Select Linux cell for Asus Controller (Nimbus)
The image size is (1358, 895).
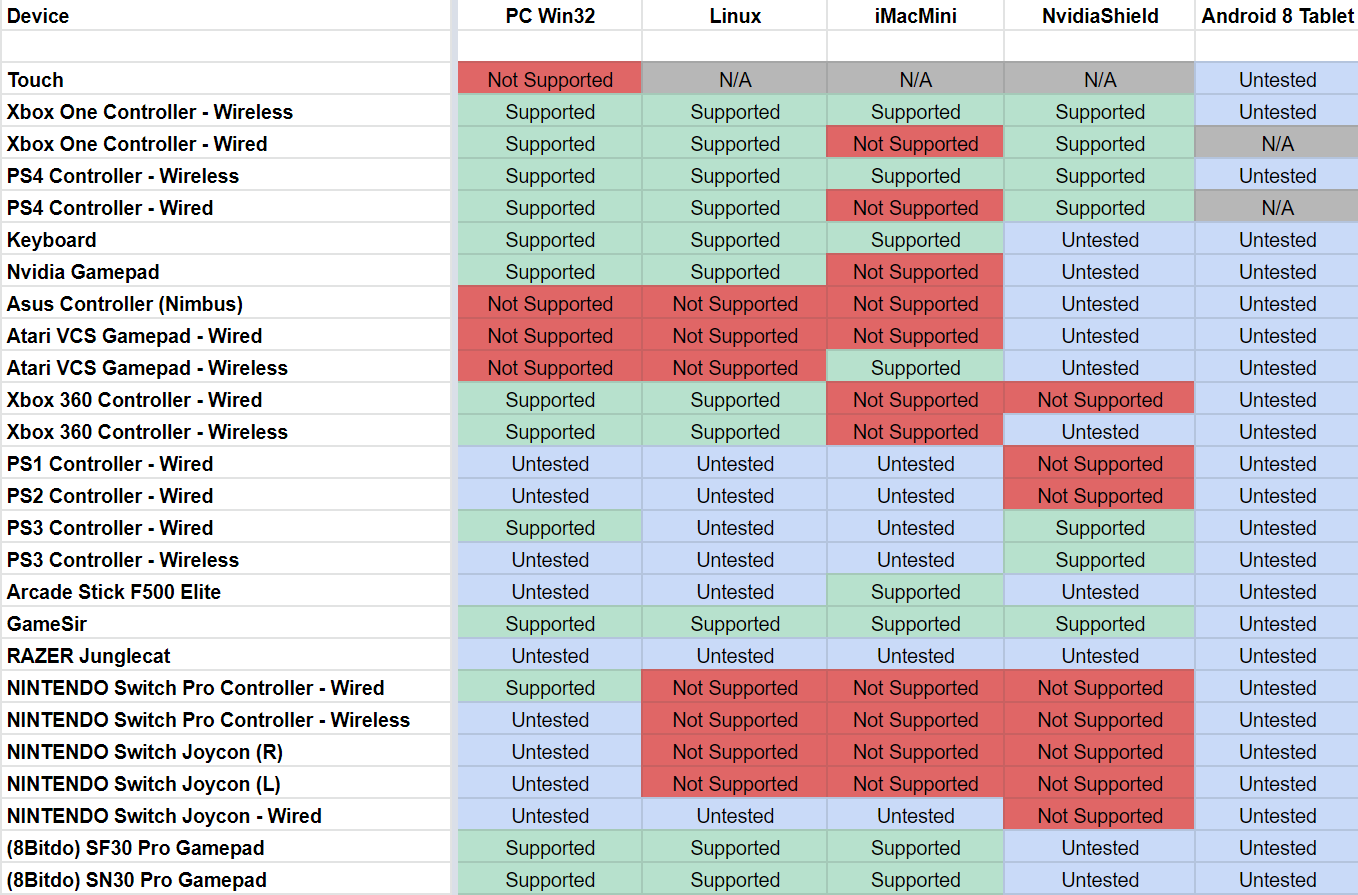735,304
